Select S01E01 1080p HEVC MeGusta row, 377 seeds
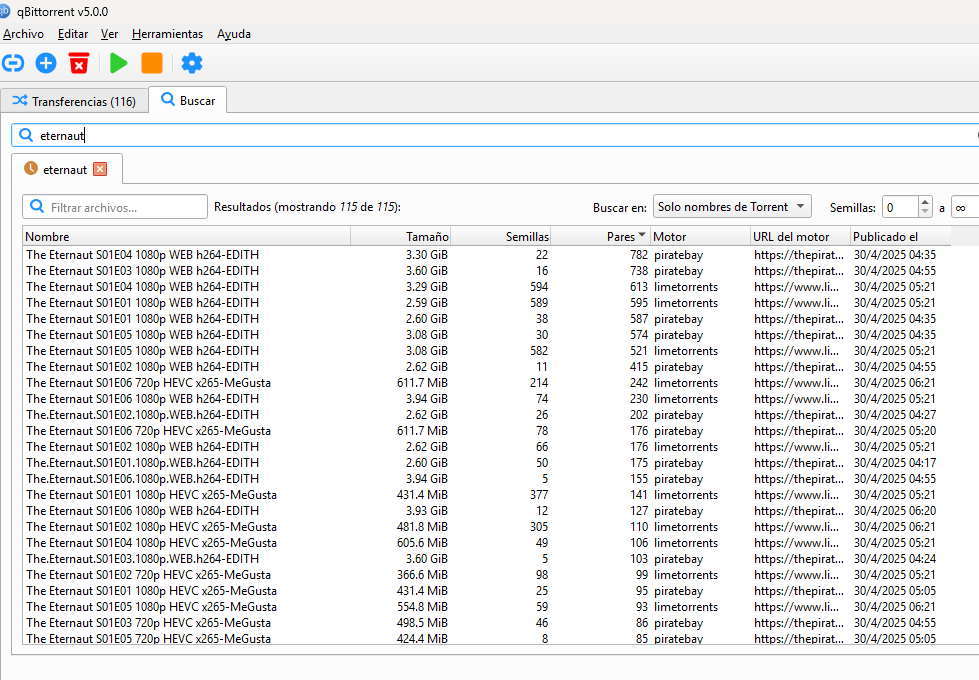979x680 pixels. [487, 495]
